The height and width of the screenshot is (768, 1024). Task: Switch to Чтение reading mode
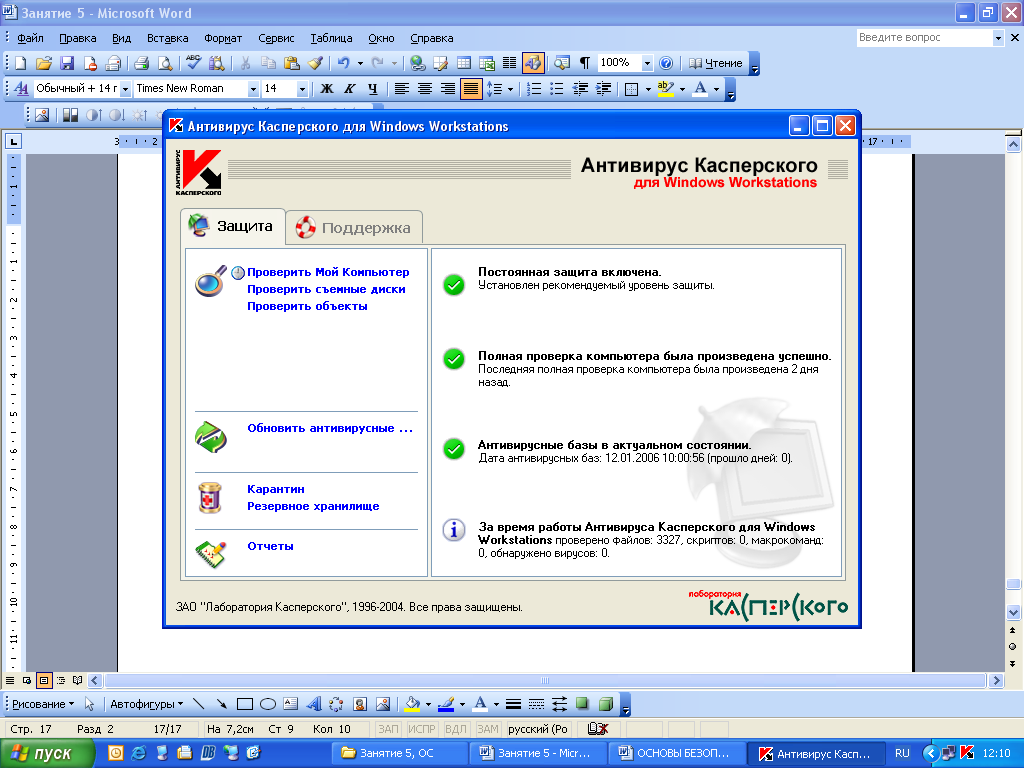(x=716, y=63)
